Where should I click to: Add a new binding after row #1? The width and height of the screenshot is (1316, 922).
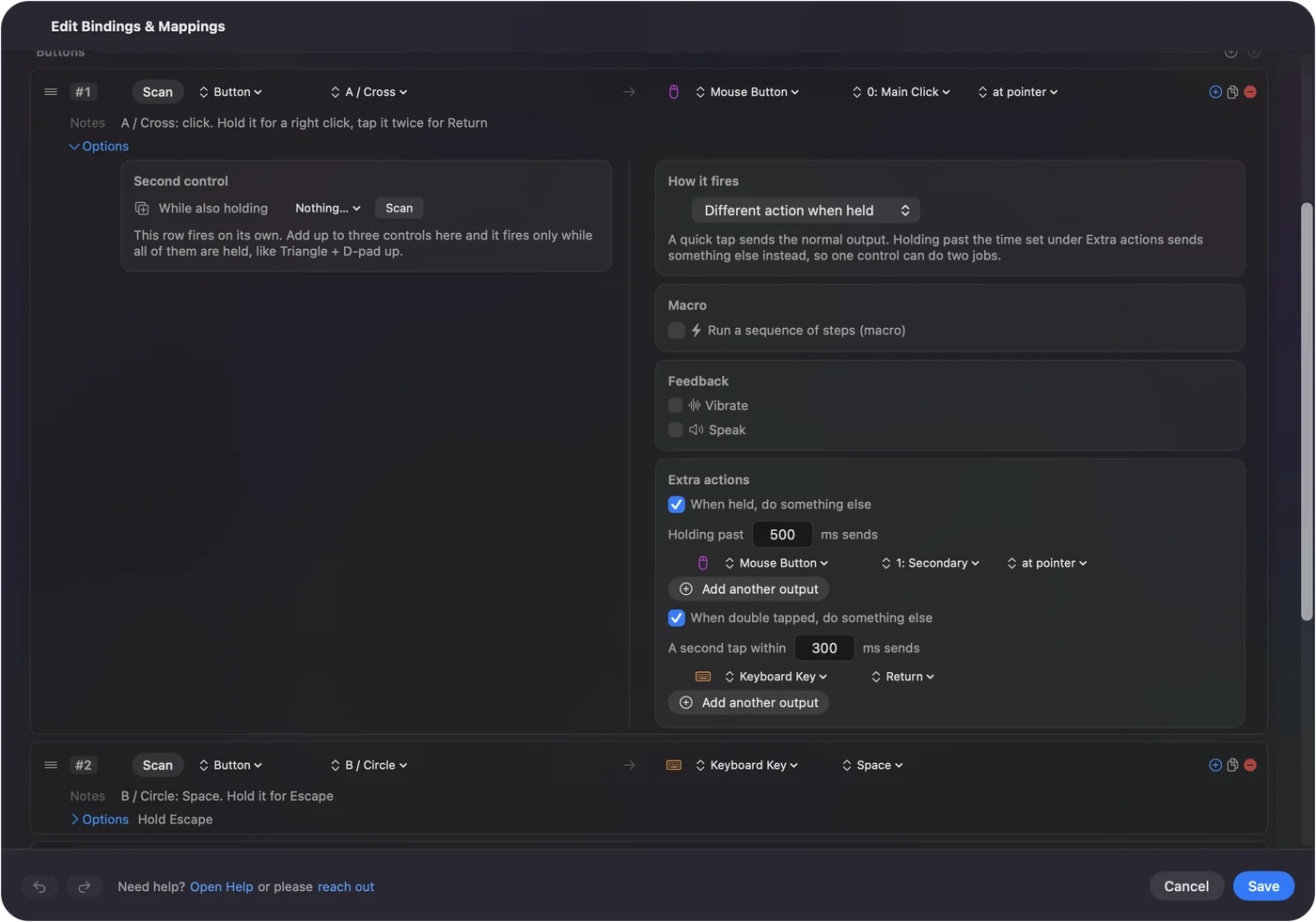[1215, 92]
